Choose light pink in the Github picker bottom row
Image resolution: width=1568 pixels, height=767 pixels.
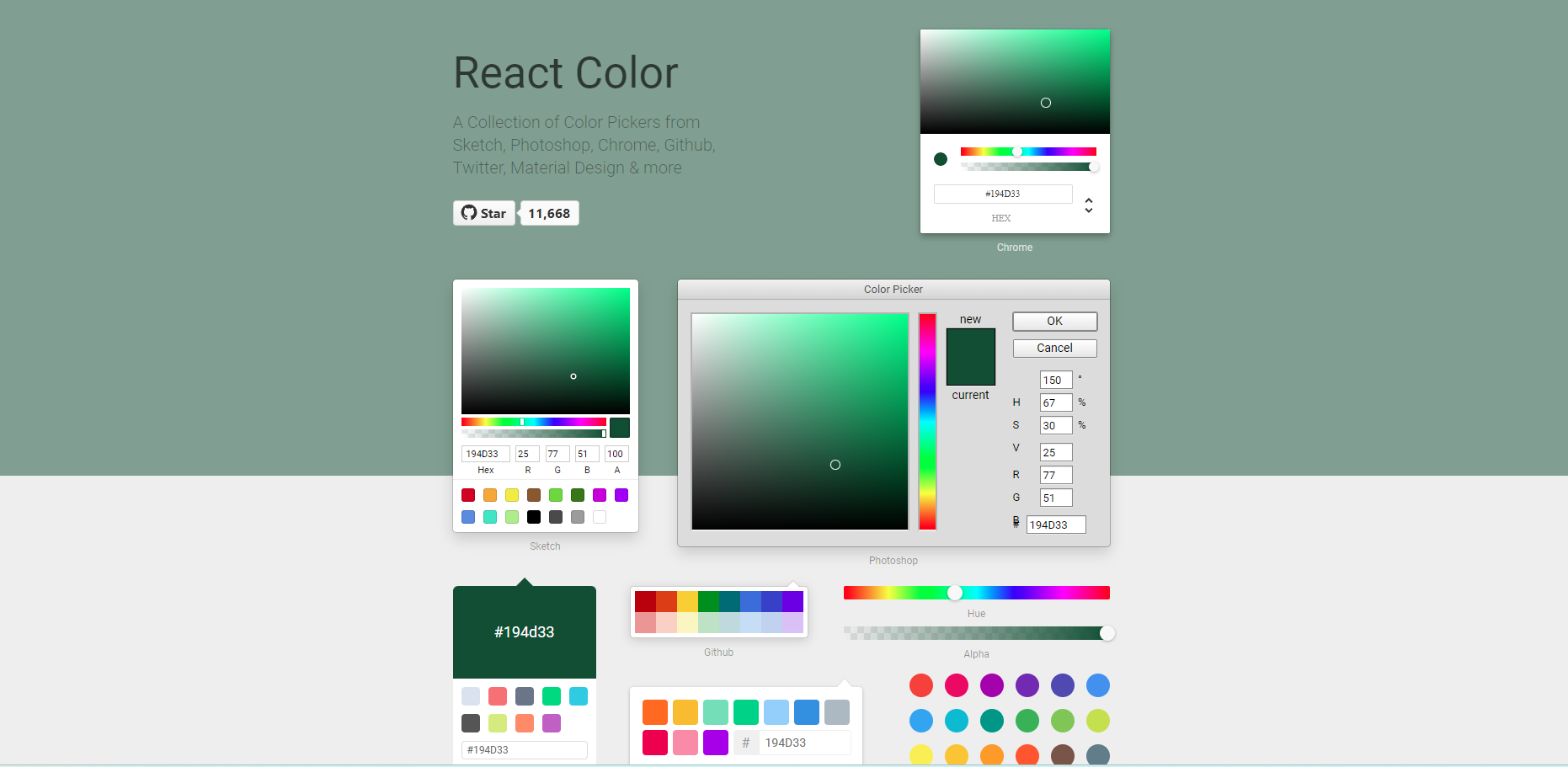pos(645,622)
